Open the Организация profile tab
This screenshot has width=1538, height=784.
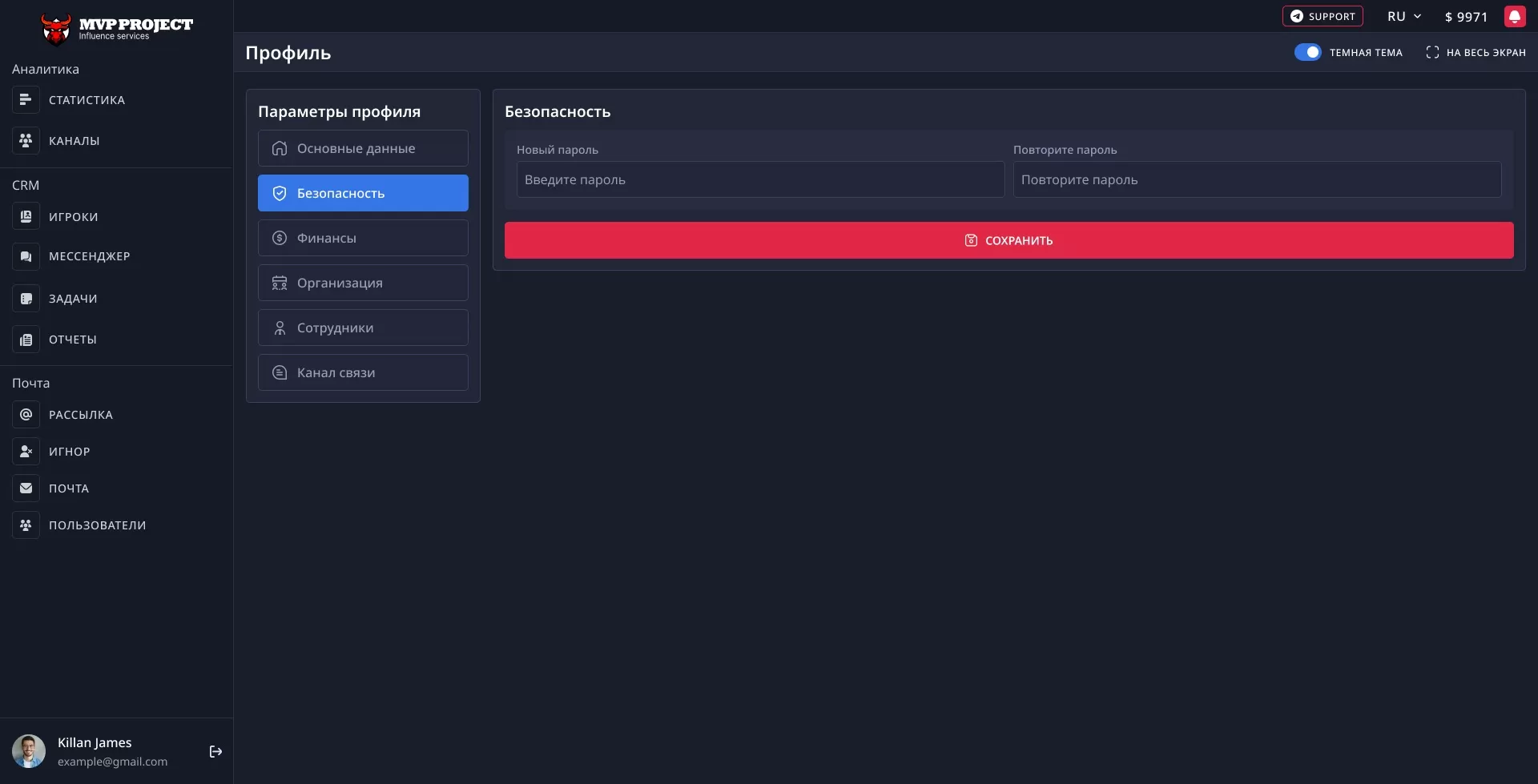pyautogui.click(x=362, y=282)
